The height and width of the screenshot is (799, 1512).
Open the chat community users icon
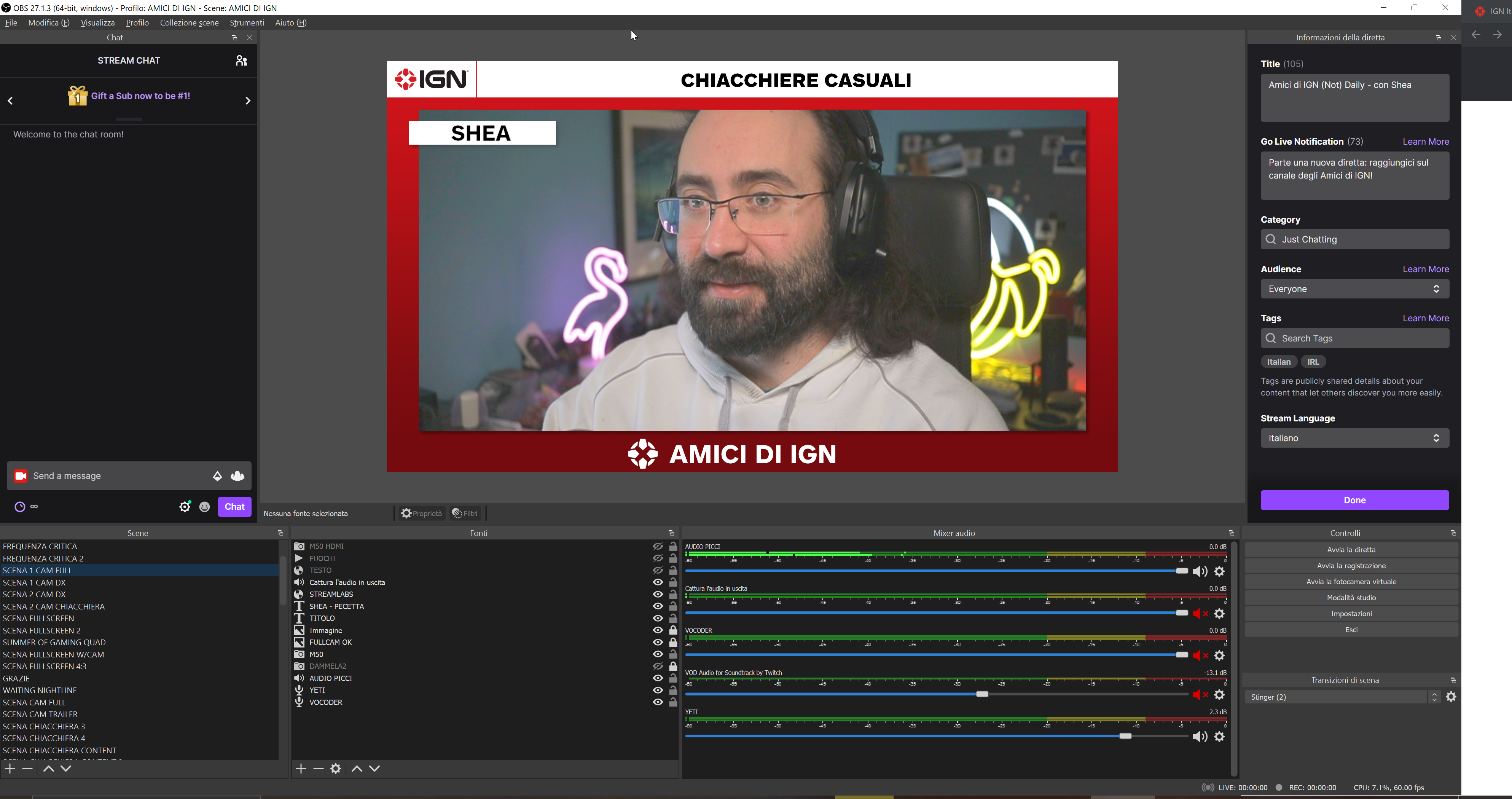pyautogui.click(x=241, y=61)
